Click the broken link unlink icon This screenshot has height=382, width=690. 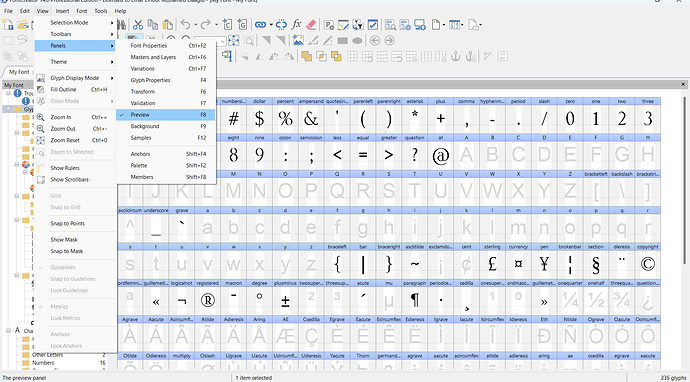(x=282, y=25)
